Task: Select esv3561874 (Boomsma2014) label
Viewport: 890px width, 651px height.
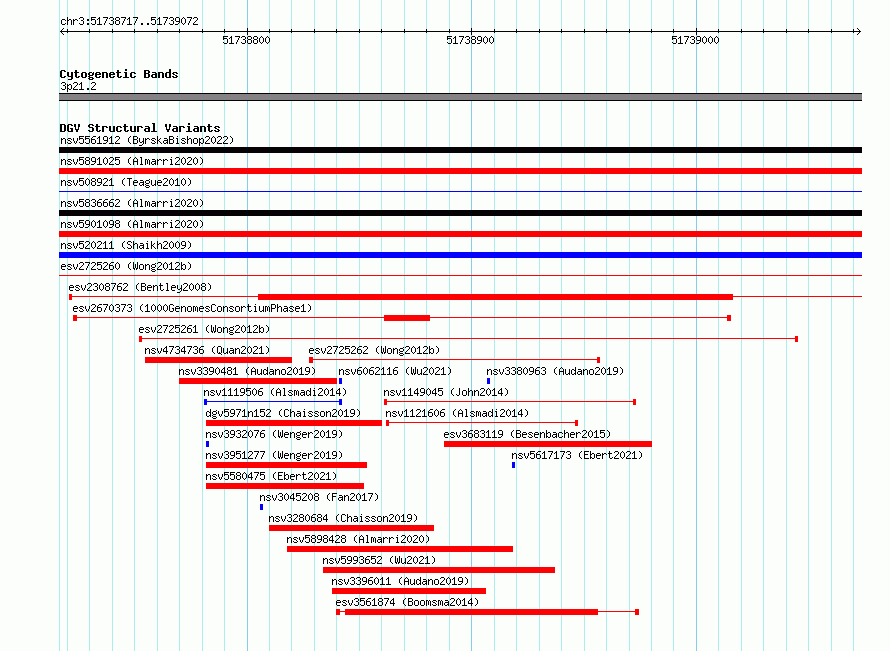Action: [407, 602]
